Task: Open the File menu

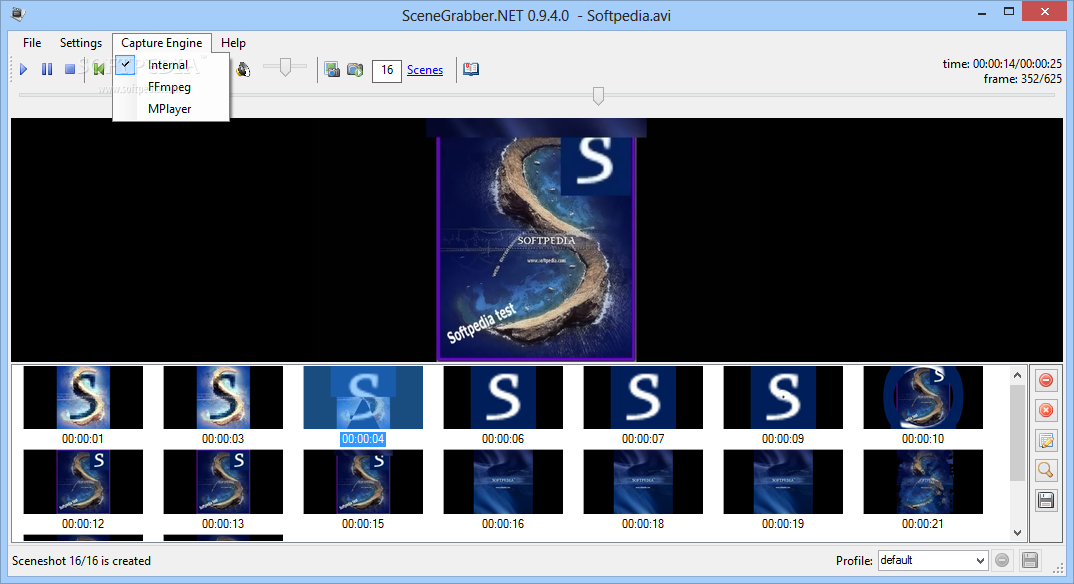Action: tap(32, 42)
